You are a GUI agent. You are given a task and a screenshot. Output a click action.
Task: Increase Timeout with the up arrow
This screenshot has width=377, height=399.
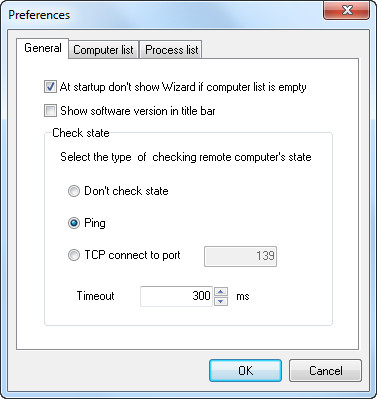(221, 292)
